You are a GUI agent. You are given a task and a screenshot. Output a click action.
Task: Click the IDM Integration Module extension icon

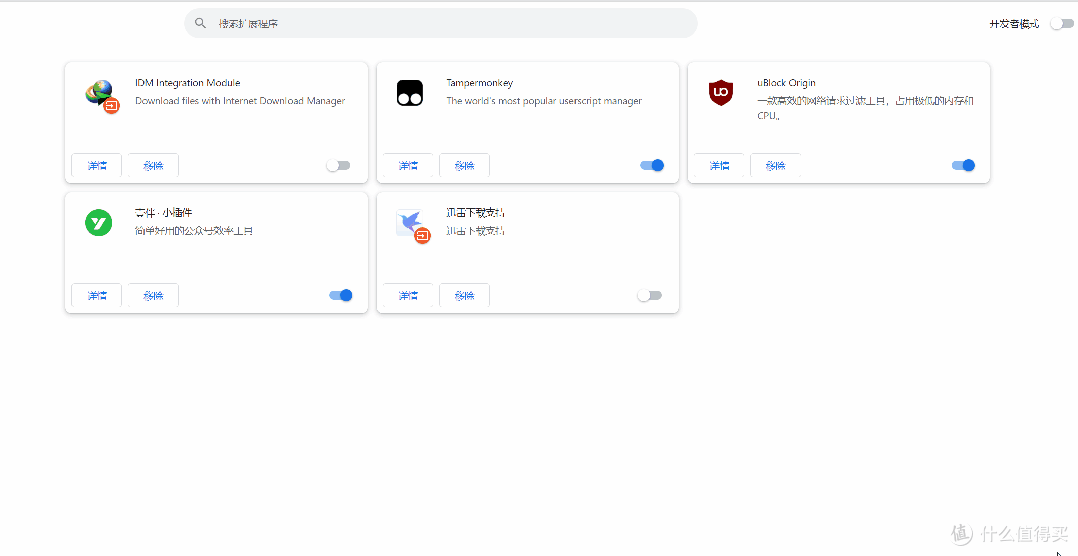pyautogui.click(x=102, y=96)
